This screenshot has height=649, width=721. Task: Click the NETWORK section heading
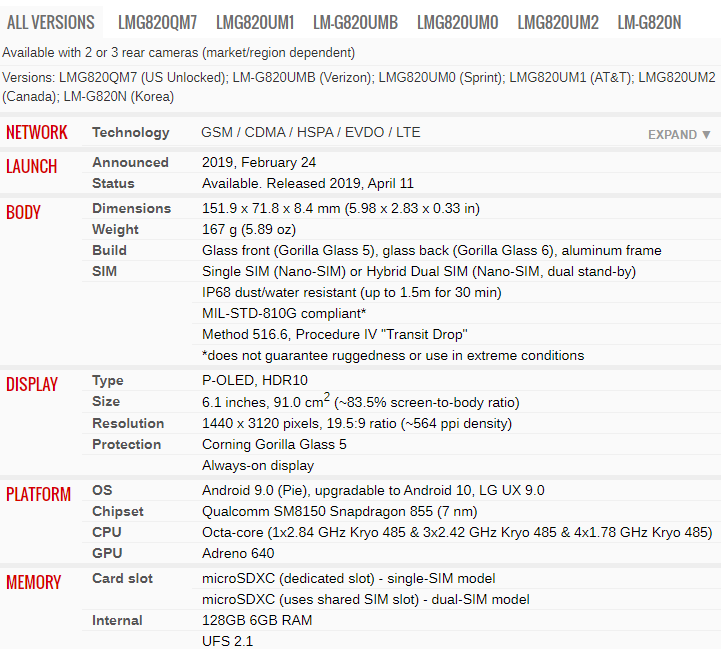(37, 132)
